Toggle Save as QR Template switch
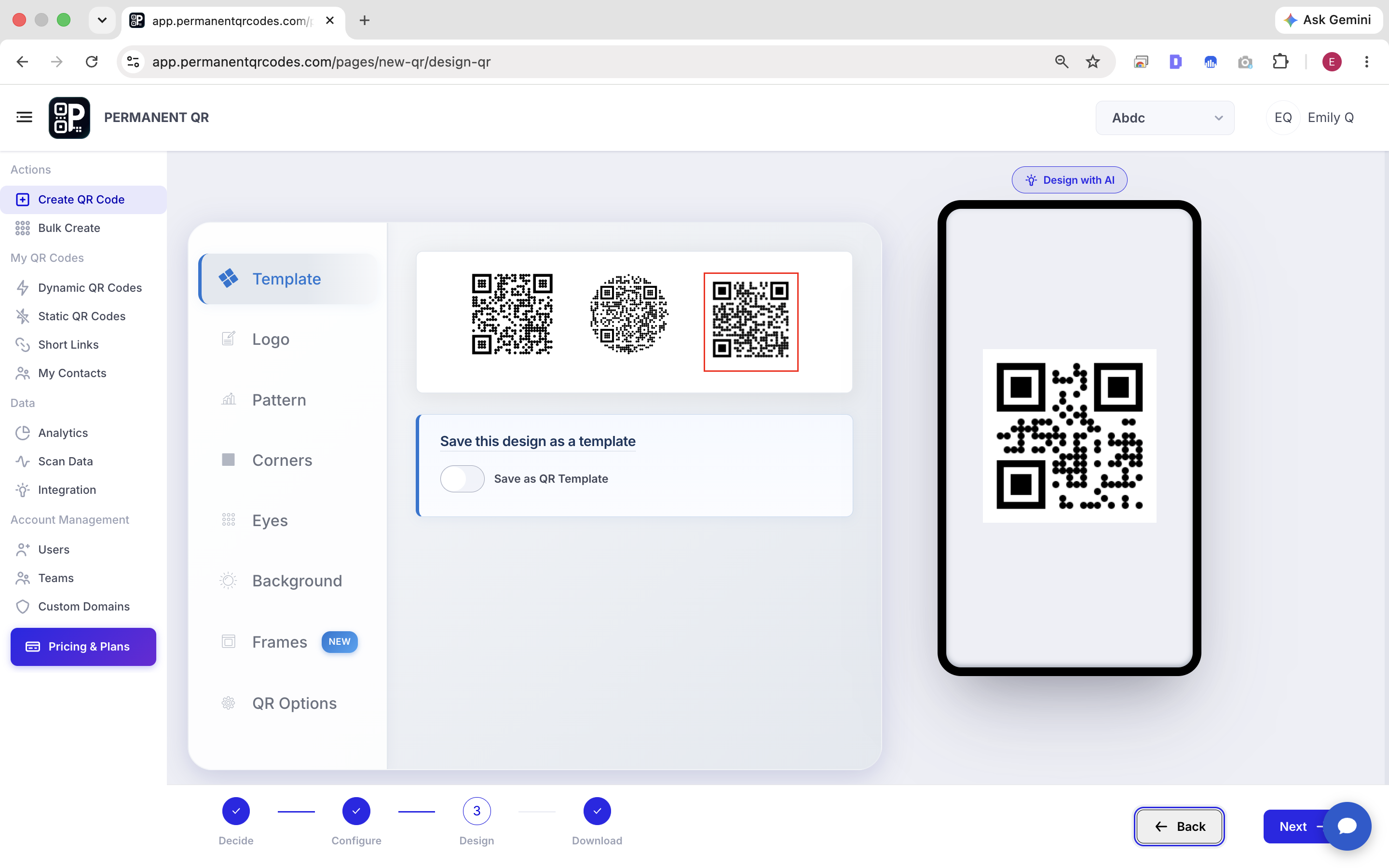 [462, 478]
